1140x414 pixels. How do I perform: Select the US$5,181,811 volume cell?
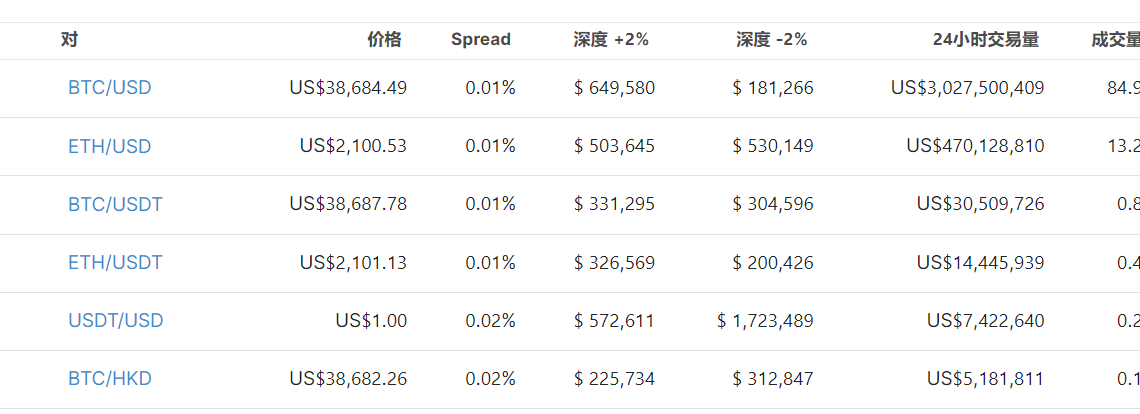pos(985,379)
